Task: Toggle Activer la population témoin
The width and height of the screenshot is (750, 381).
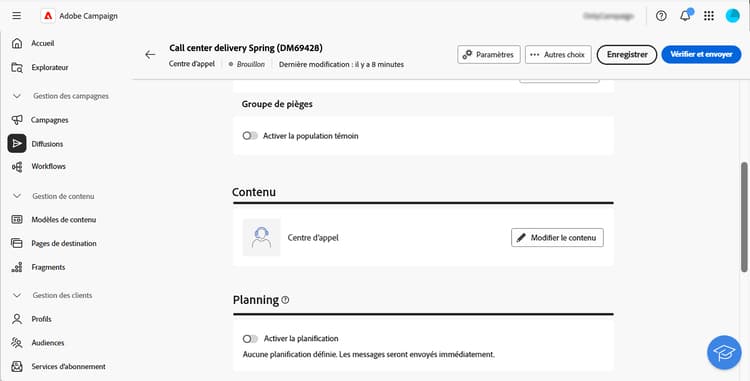Action: tap(250, 136)
